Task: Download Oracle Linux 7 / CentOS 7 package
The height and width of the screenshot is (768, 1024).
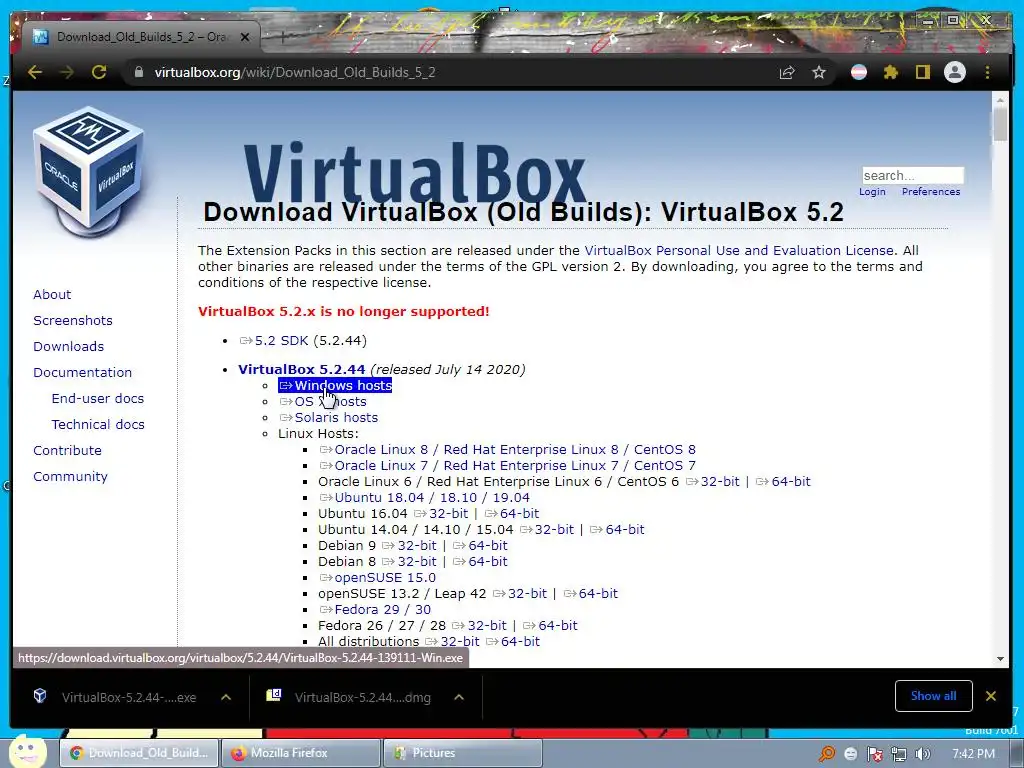Action: tap(508, 466)
